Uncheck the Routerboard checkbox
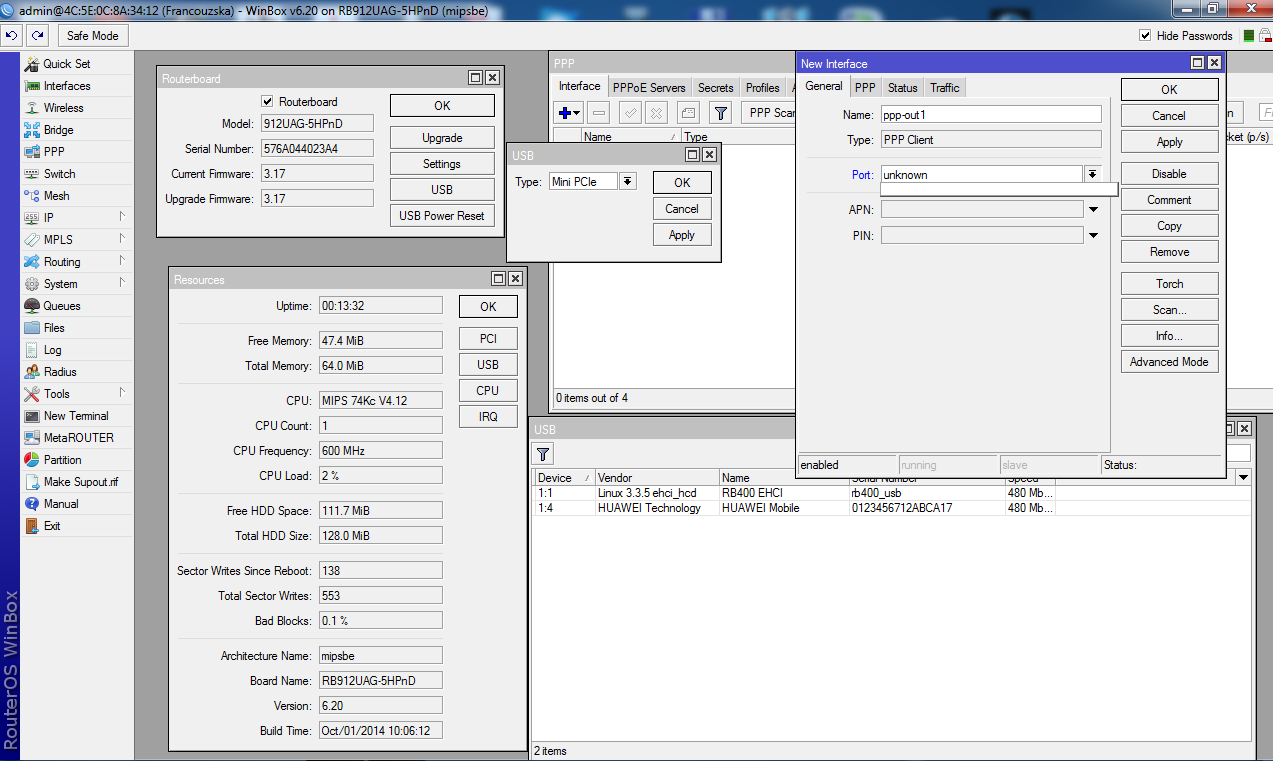This screenshot has height=761, width=1273. (267, 102)
